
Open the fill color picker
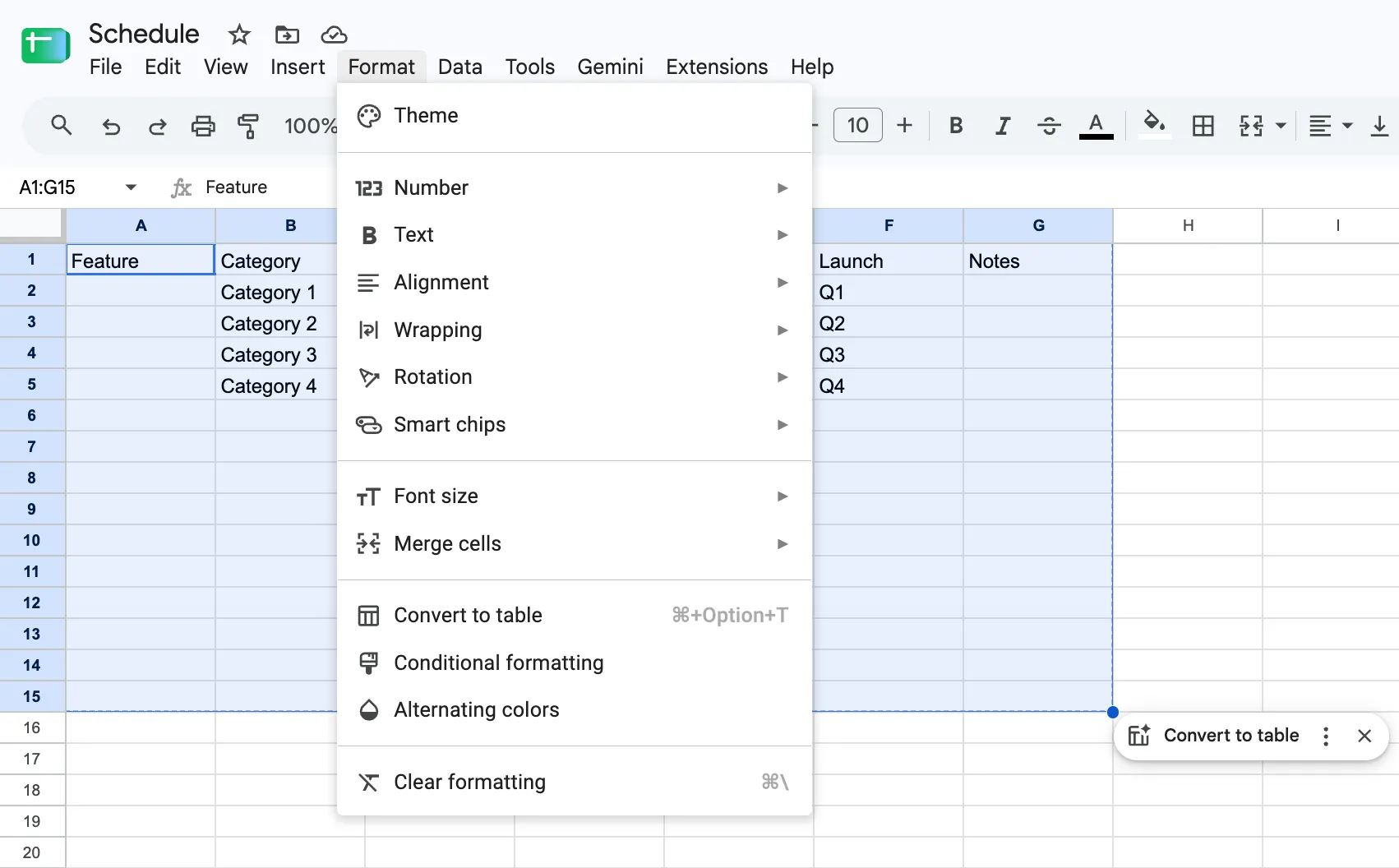click(x=1155, y=125)
